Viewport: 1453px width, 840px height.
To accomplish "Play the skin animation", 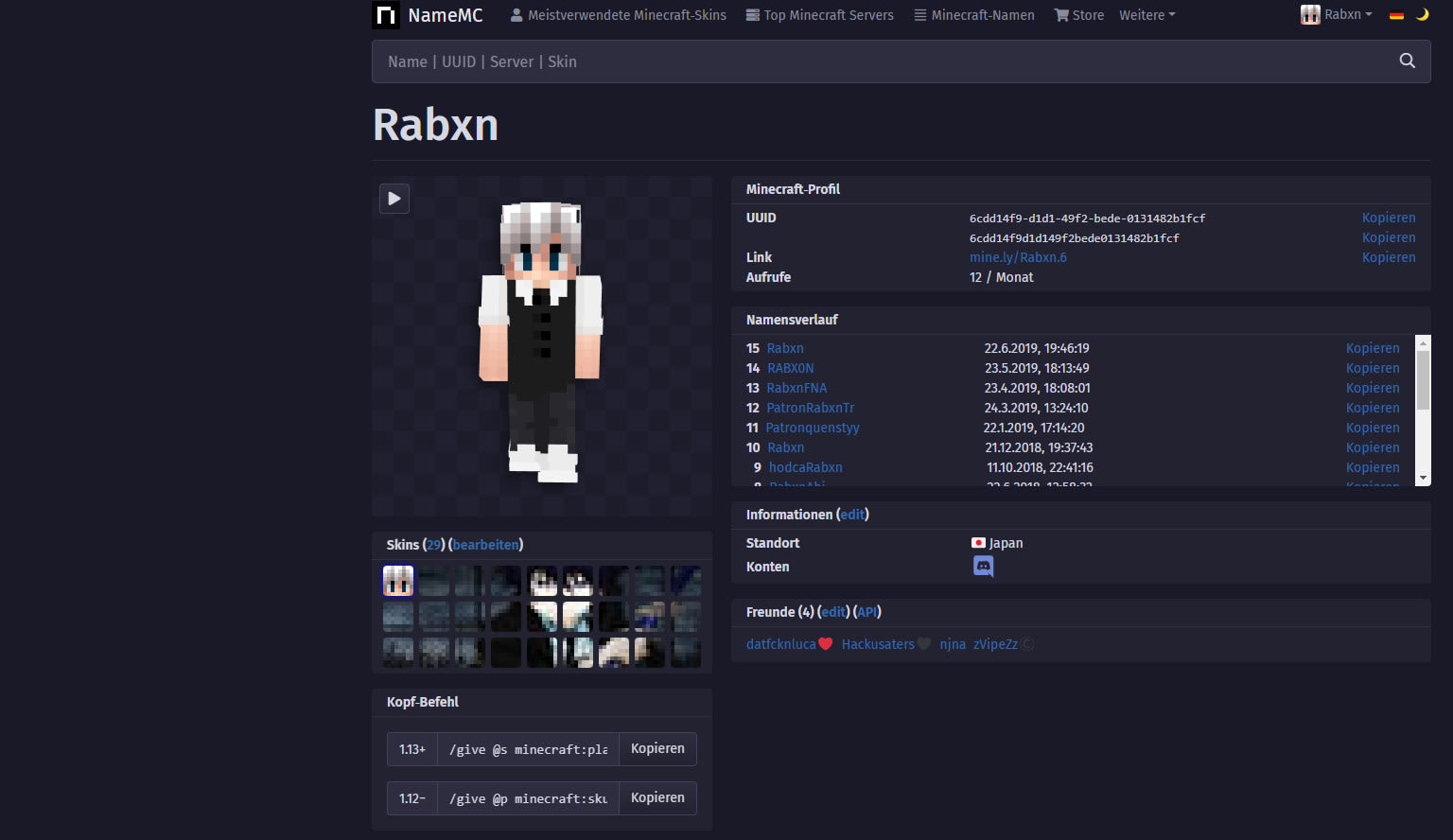I will (x=394, y=199).
